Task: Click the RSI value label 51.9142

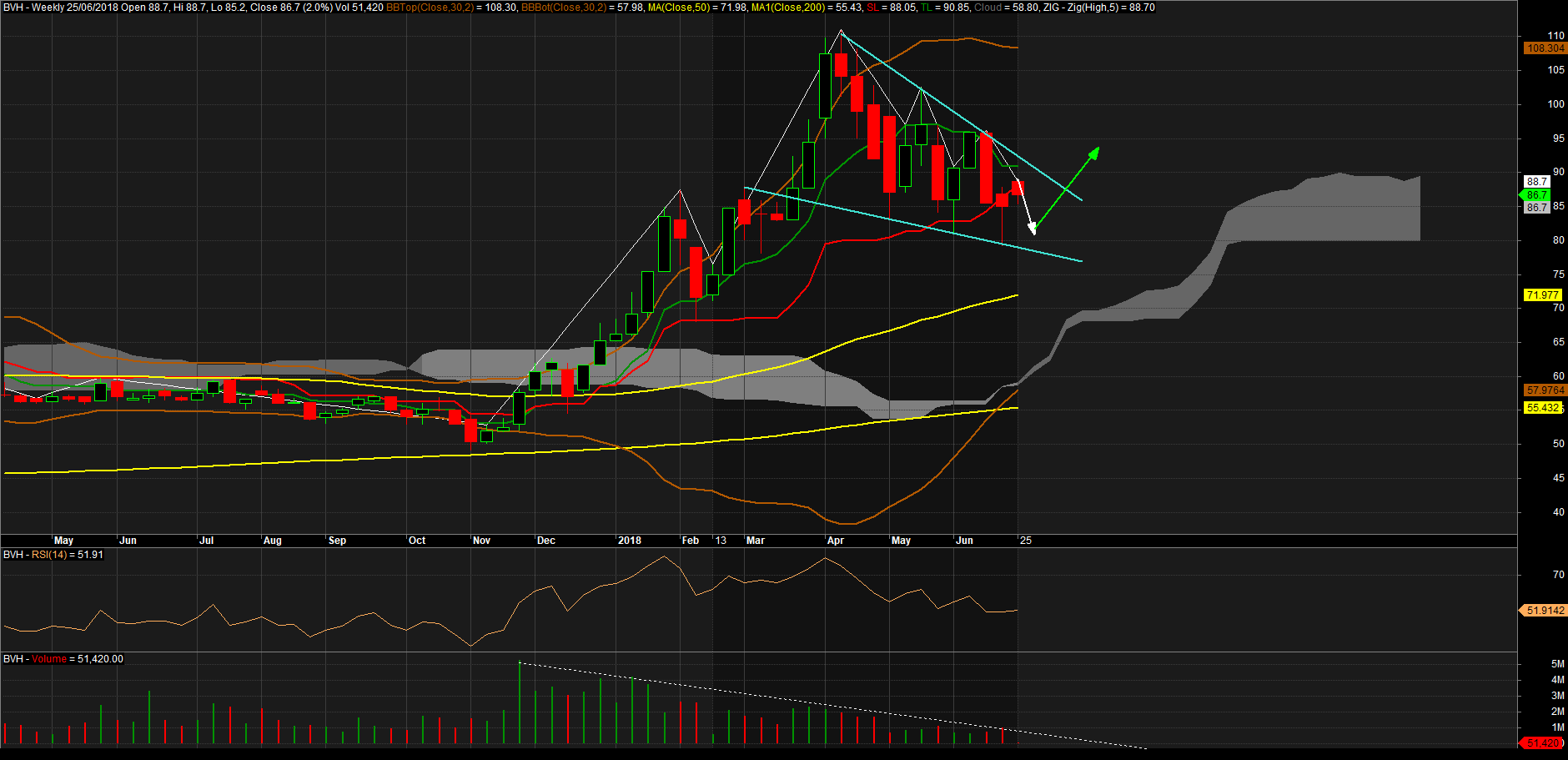Action: click(1545, 611)
